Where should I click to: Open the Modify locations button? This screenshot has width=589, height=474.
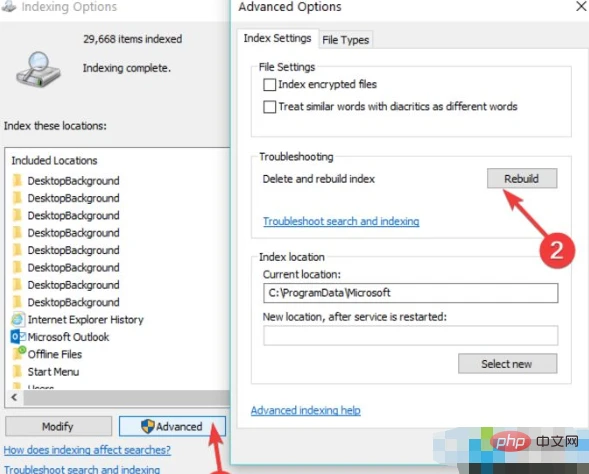tap(58, 426)
